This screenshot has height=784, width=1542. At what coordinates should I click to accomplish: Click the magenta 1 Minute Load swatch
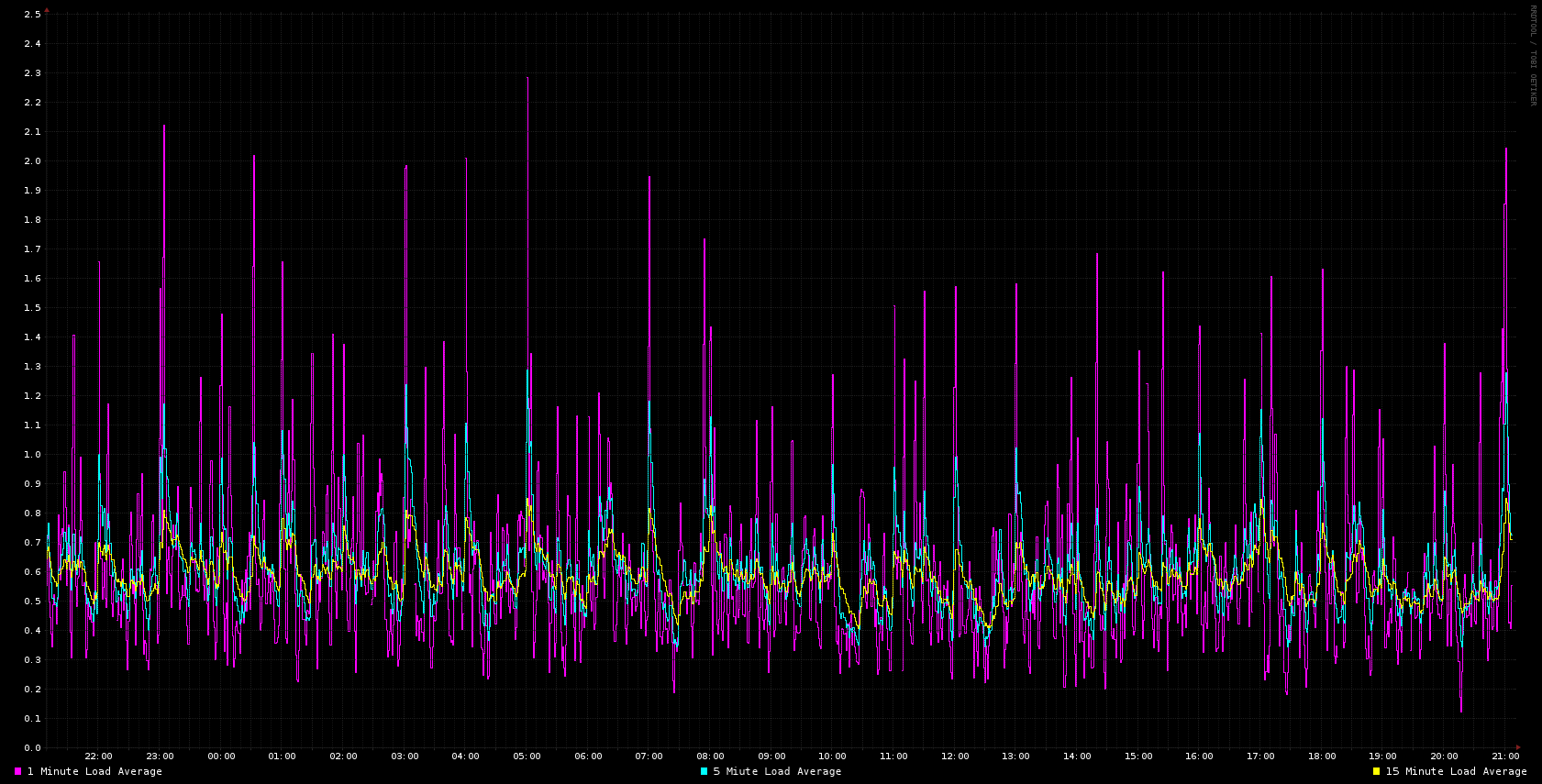tap(17, 772)
